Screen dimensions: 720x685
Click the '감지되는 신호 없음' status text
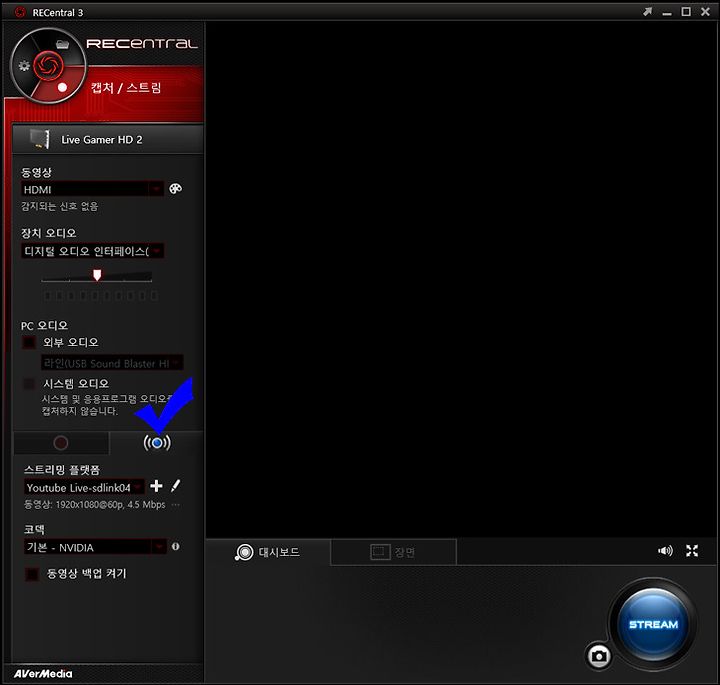click(59, 206)
